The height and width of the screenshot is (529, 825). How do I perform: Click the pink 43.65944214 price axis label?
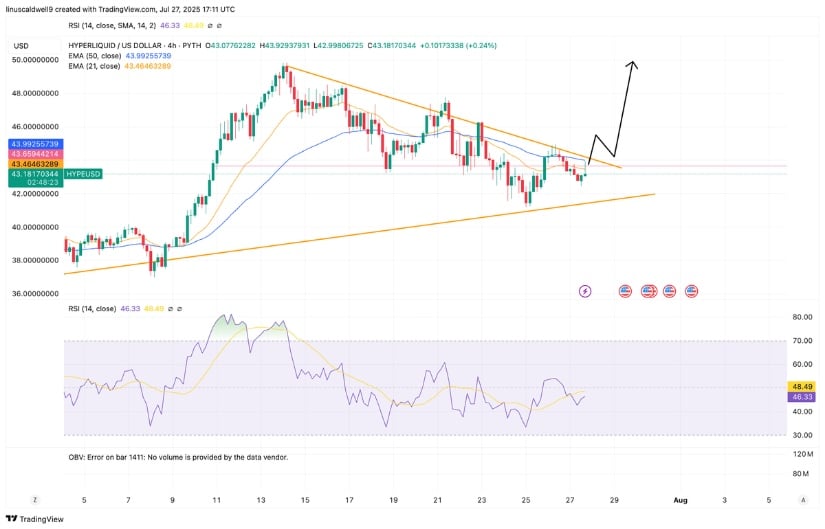click(35, 154)
